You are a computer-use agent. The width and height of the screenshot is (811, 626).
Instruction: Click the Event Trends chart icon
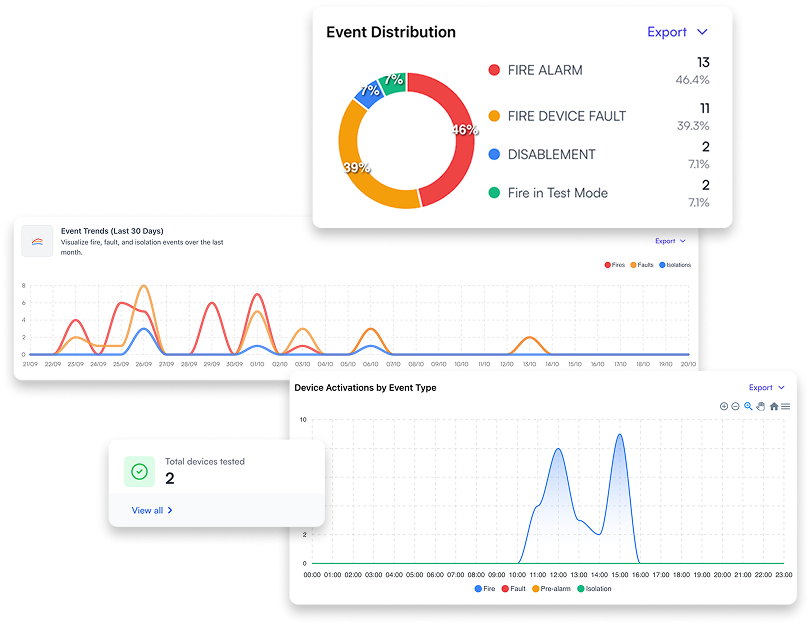tap(37, 241)
